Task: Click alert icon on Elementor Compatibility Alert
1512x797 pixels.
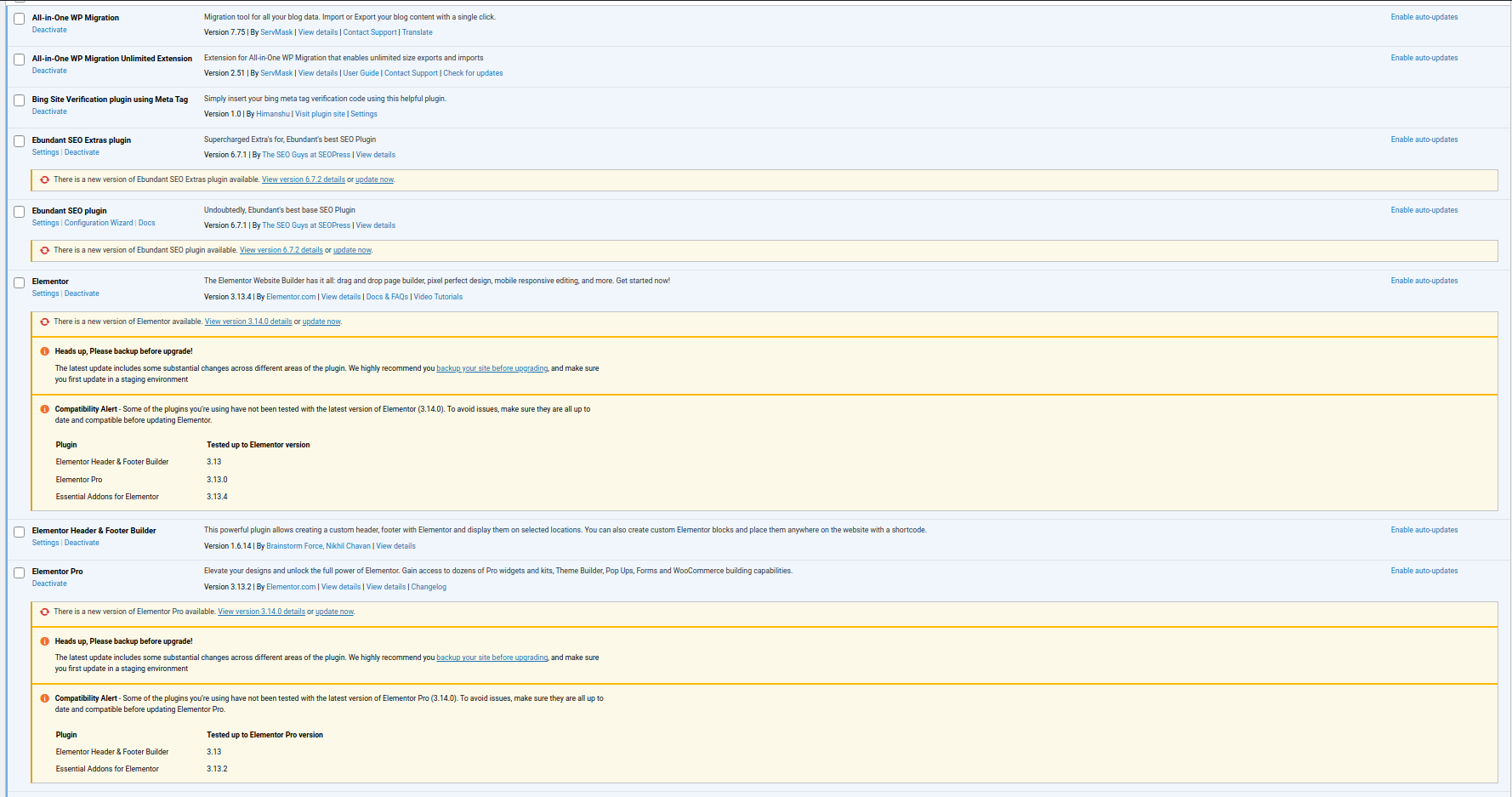Action: (x=45, y=409)
